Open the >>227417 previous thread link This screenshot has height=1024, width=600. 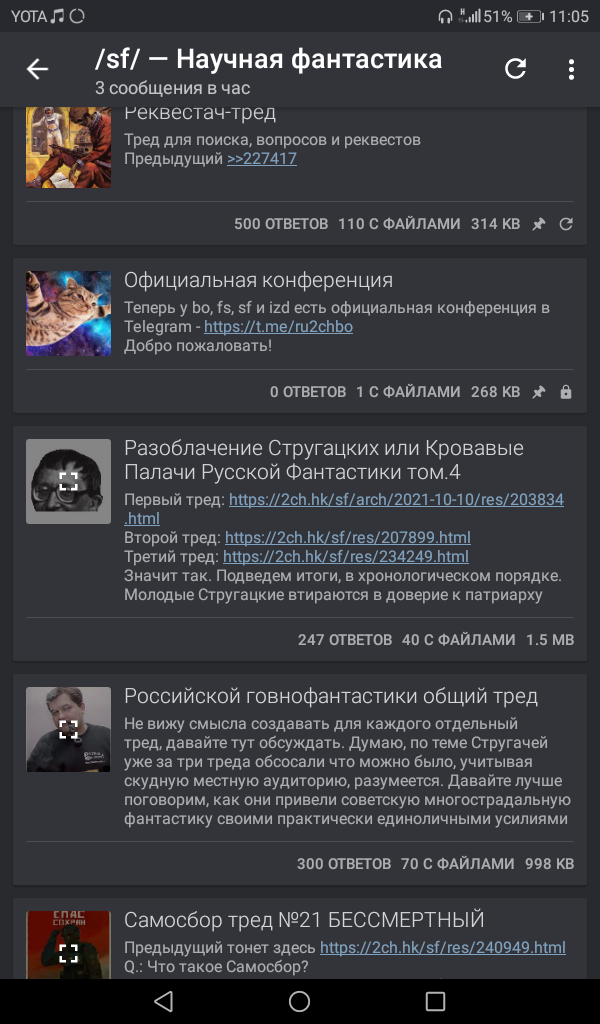262,159
